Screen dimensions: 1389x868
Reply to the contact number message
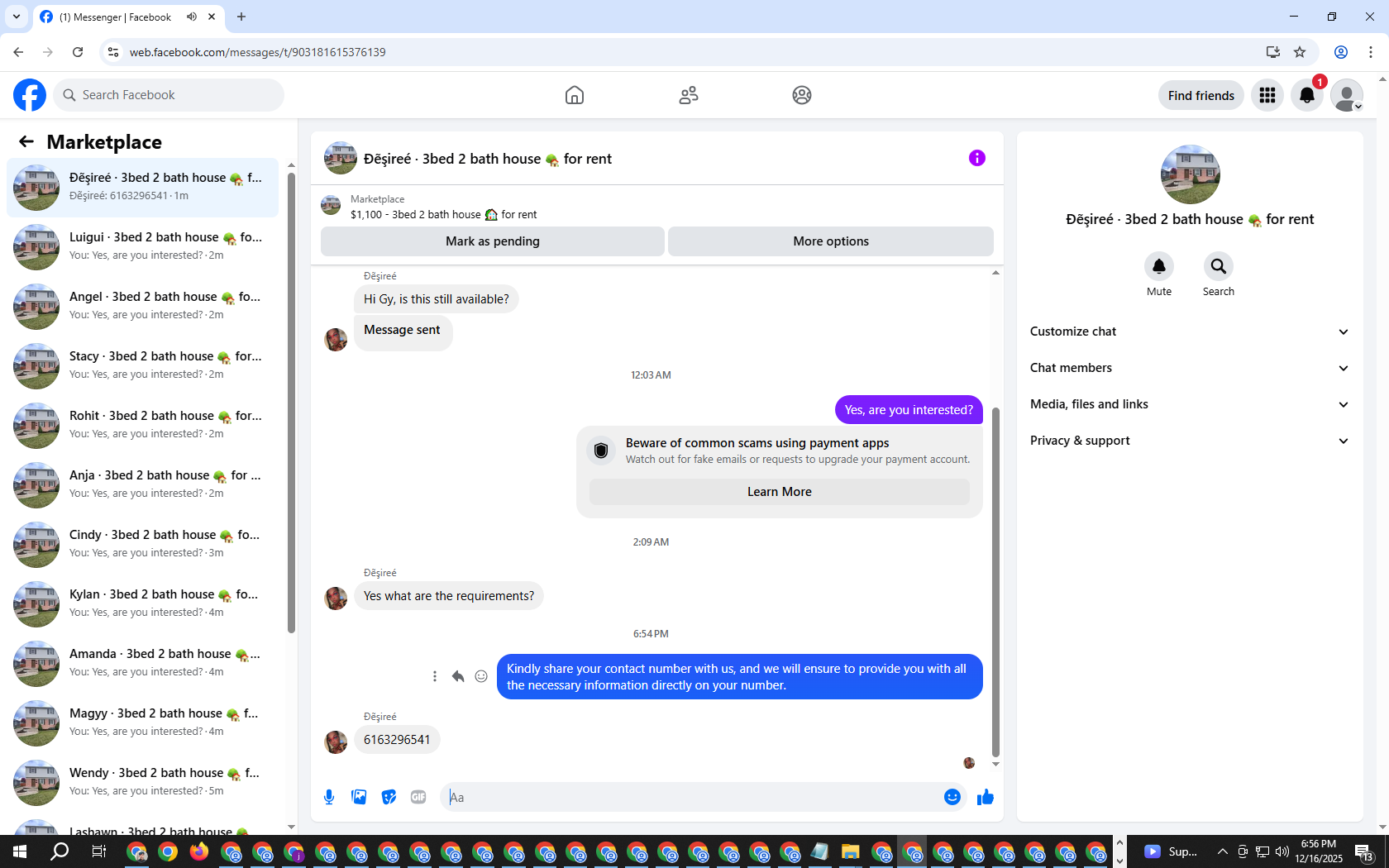pos(458,676)
